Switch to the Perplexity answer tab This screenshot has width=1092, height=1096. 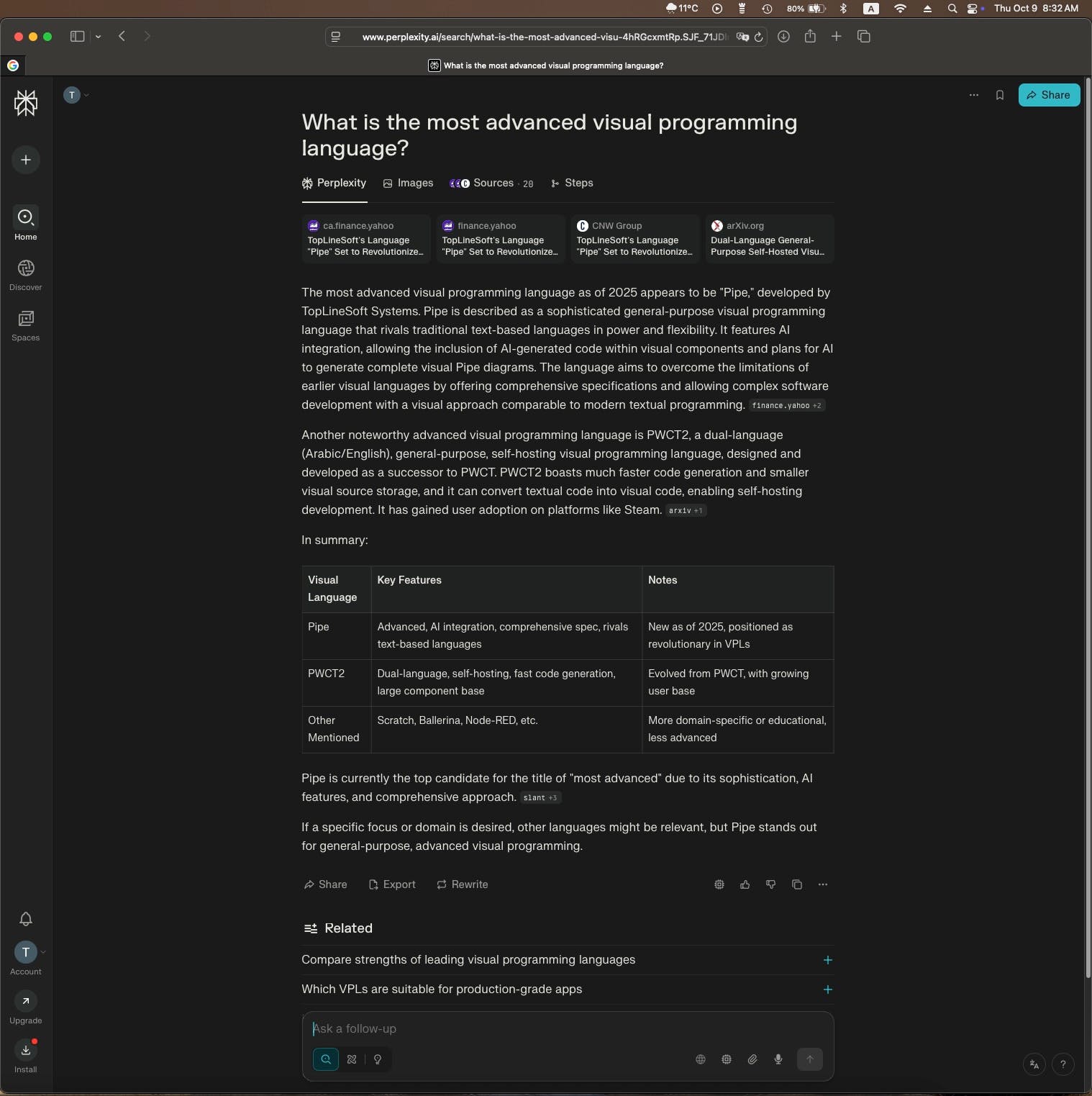click(334, 184)
